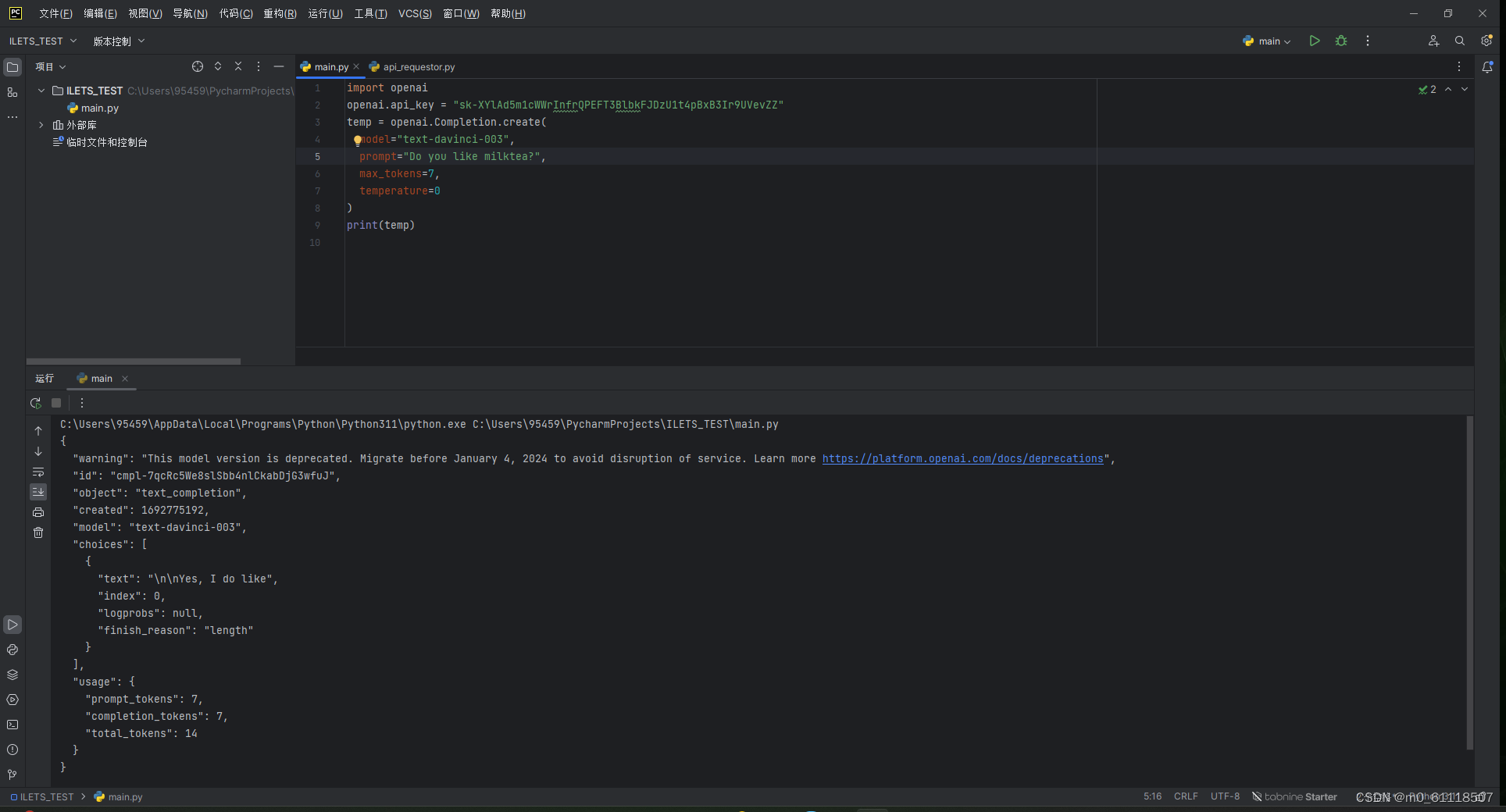Enable scroll to end in the console

click(x=37, y=492)
